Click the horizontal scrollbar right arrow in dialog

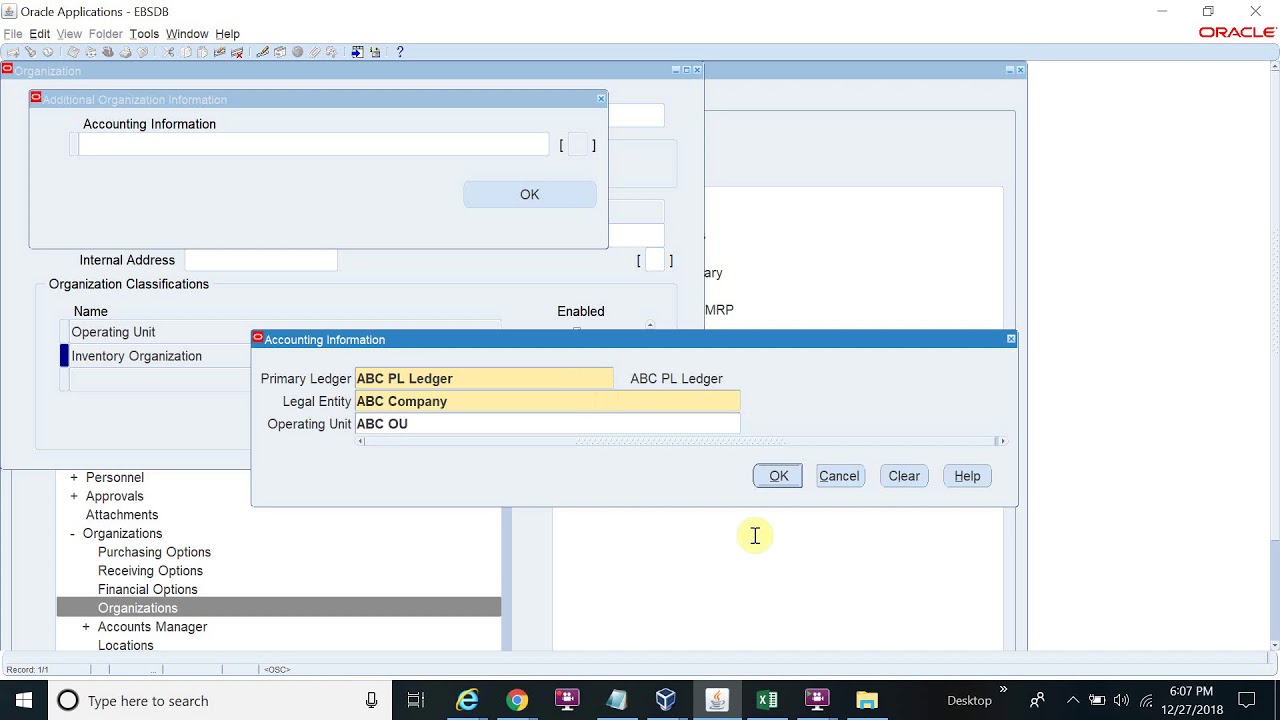pyautogui.click(x=1002, y=441)
